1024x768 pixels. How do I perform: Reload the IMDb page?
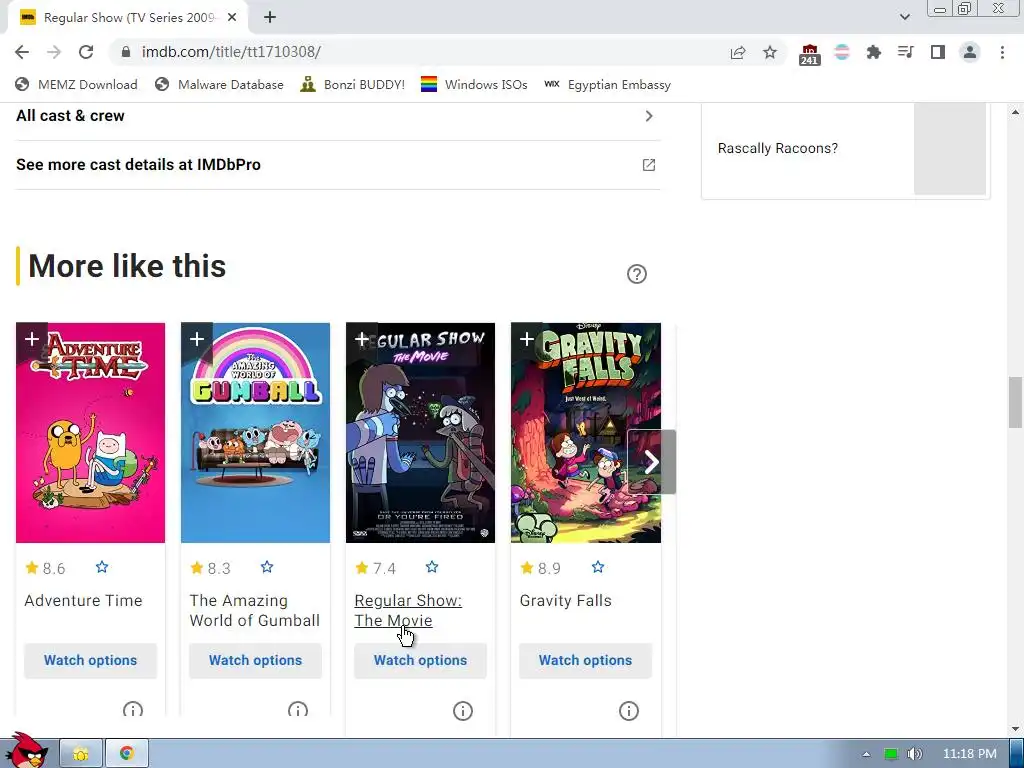86,52
